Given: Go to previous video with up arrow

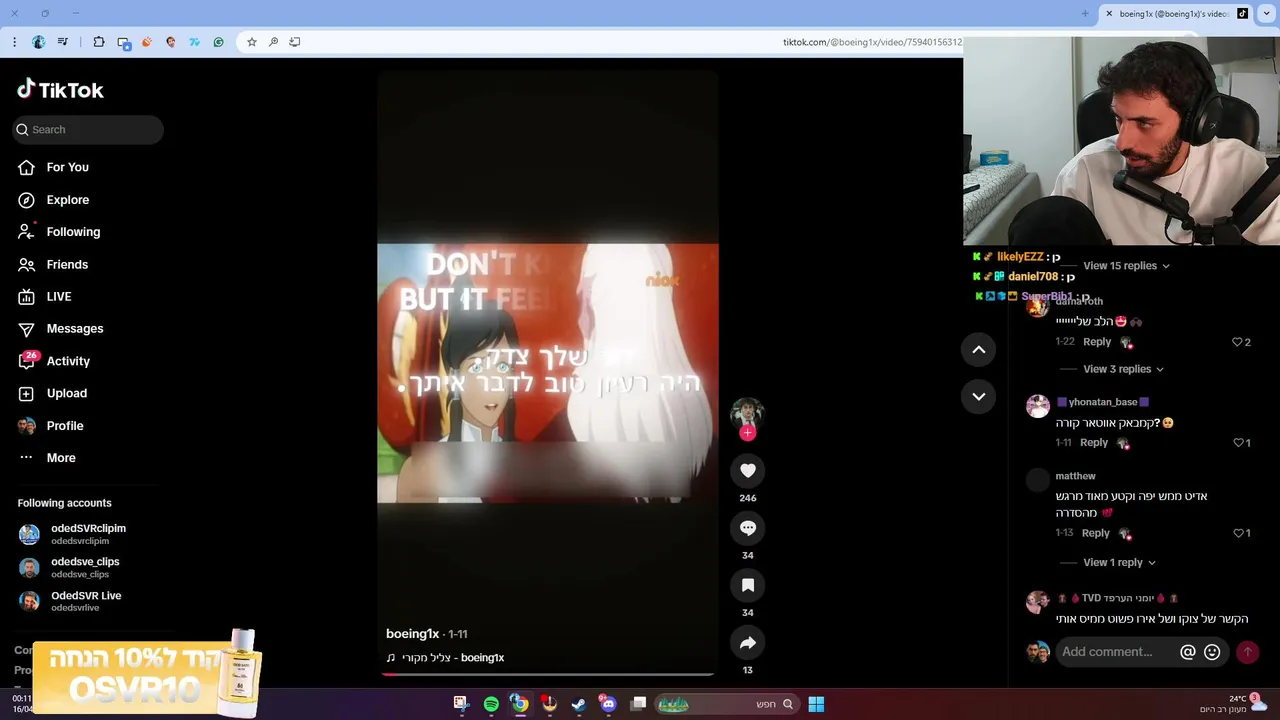Looking at the screenshot, I should 979,349.
